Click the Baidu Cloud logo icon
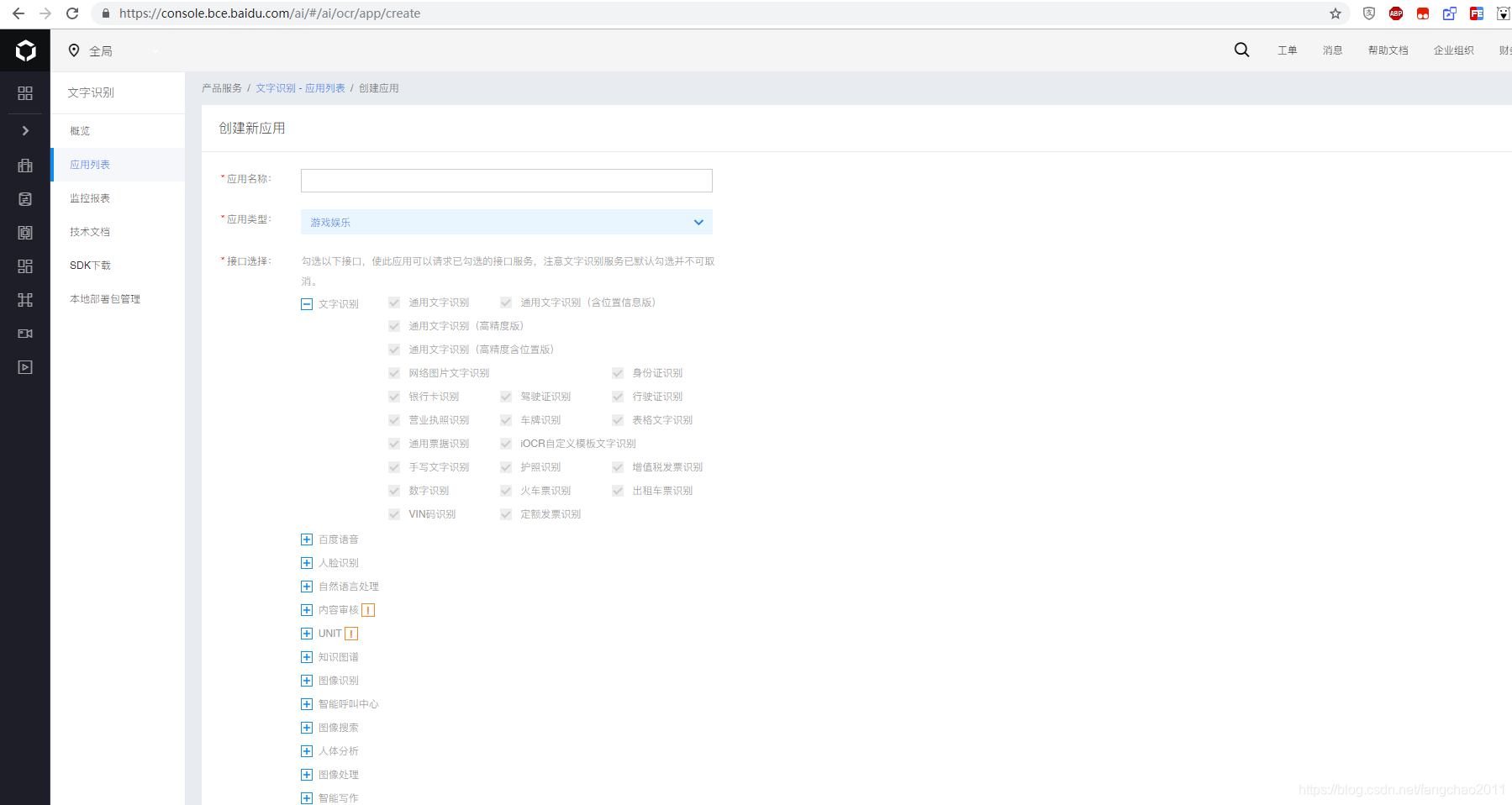This screenshot has height=805, width=1512. (25, 50)
